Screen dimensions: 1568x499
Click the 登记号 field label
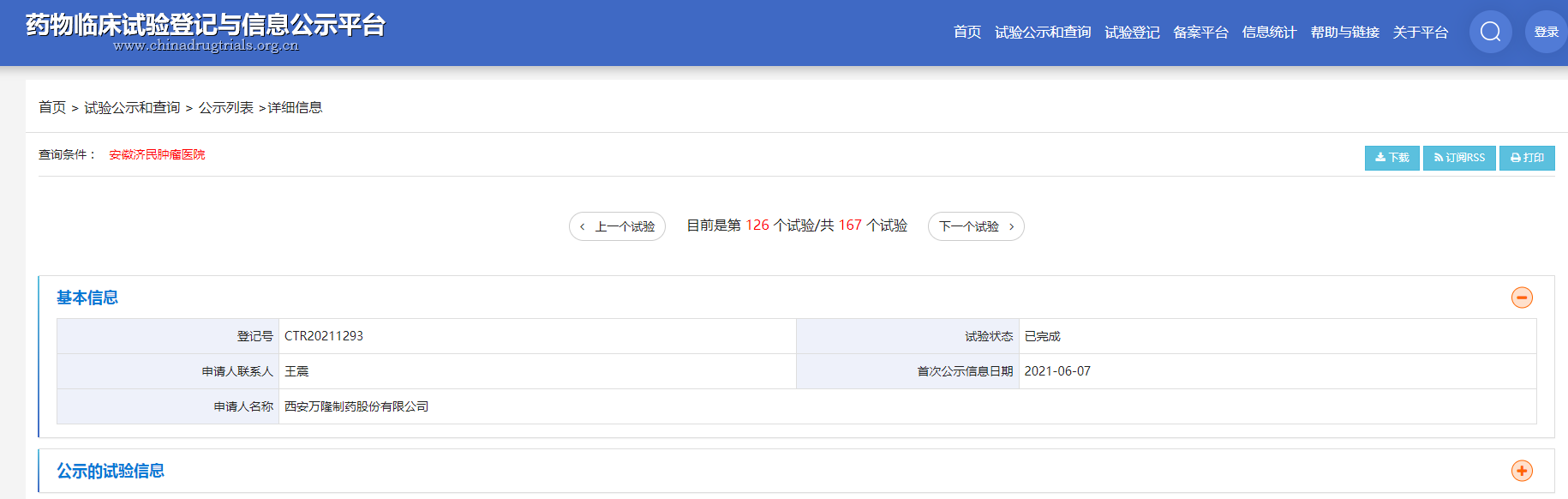click(255, 336)
